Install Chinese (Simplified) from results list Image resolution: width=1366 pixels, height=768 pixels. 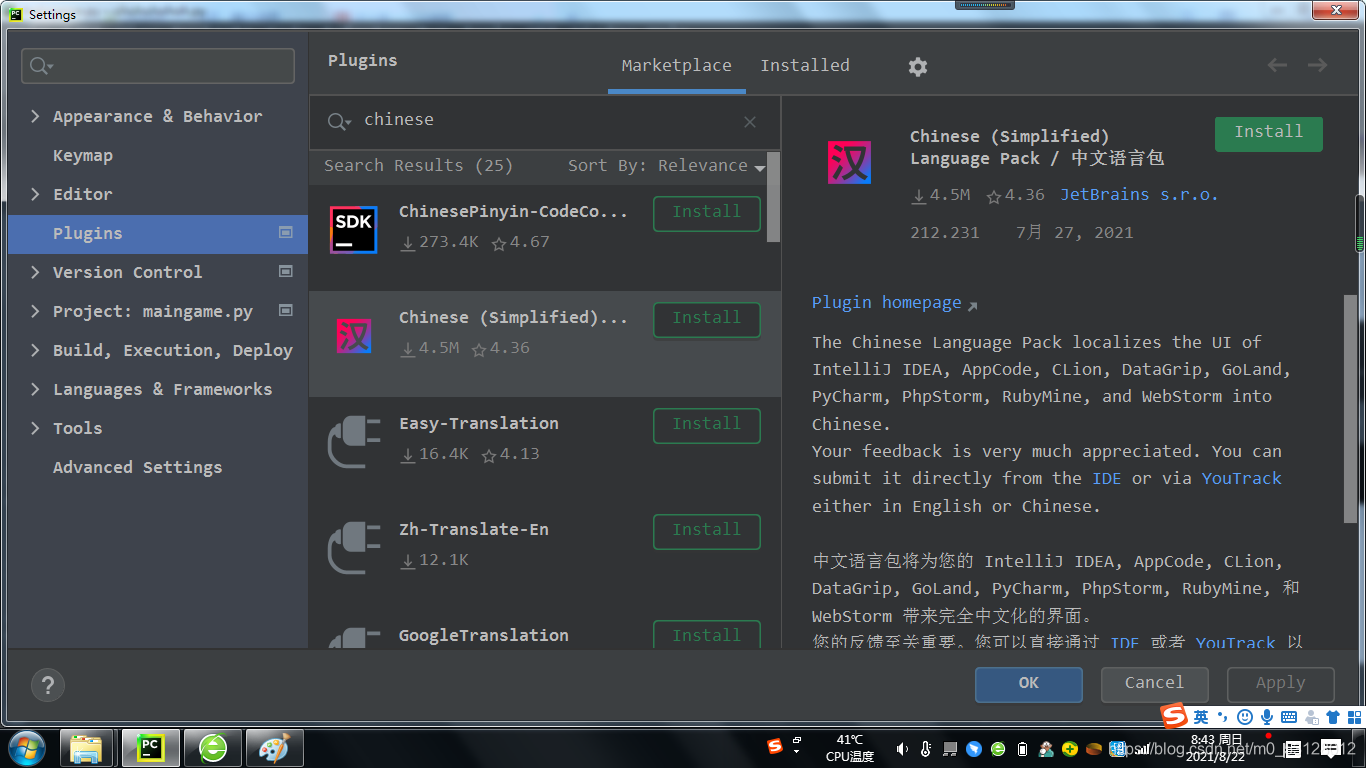(x=707, y=319)
